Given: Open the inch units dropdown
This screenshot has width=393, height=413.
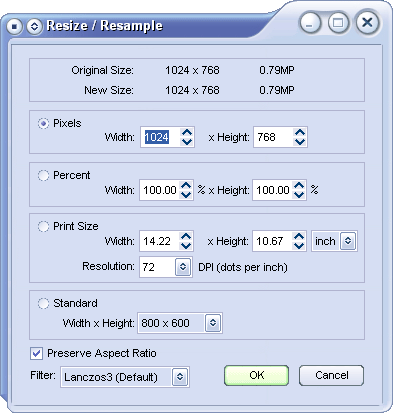Looking at the screenshot, I should click(348, 241).
